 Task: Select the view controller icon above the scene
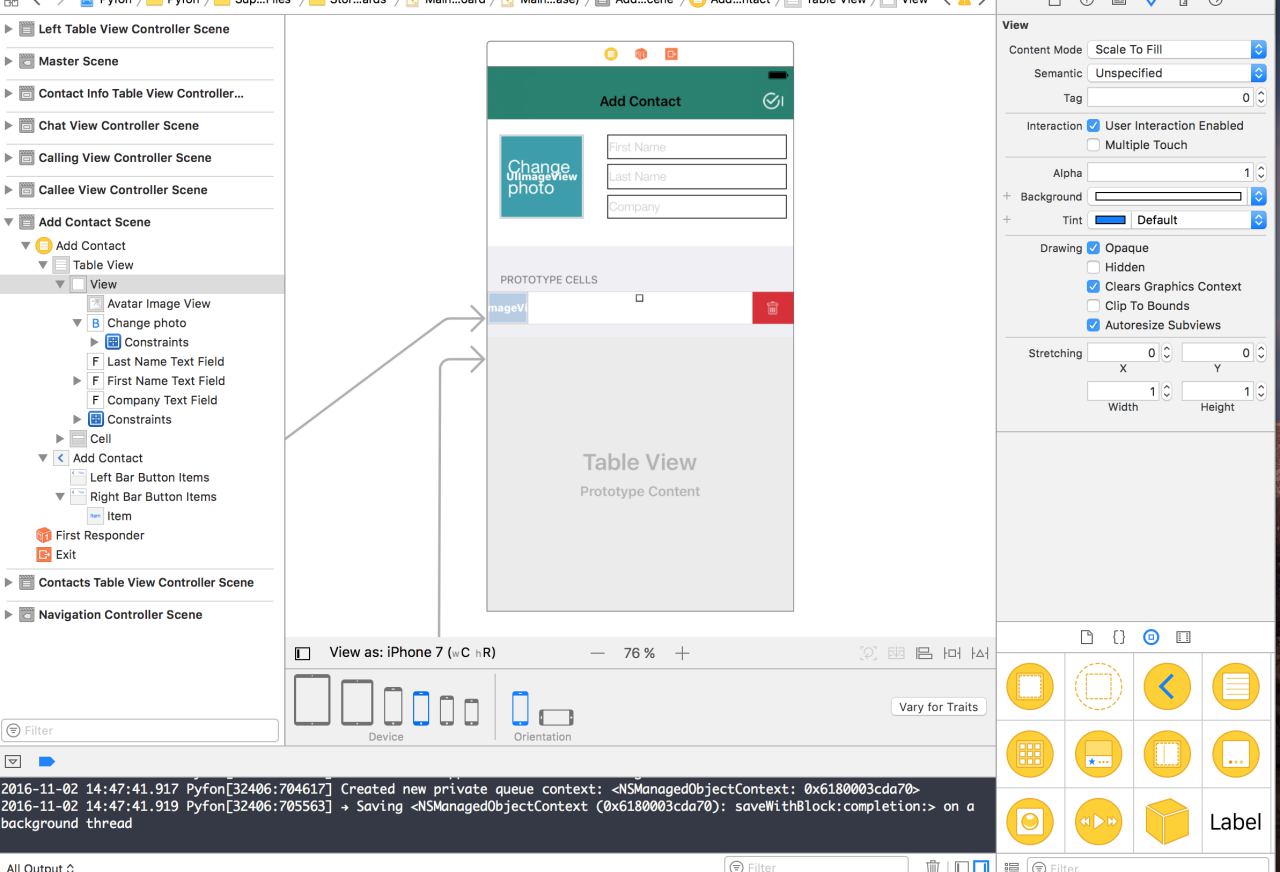pos(610,53)
